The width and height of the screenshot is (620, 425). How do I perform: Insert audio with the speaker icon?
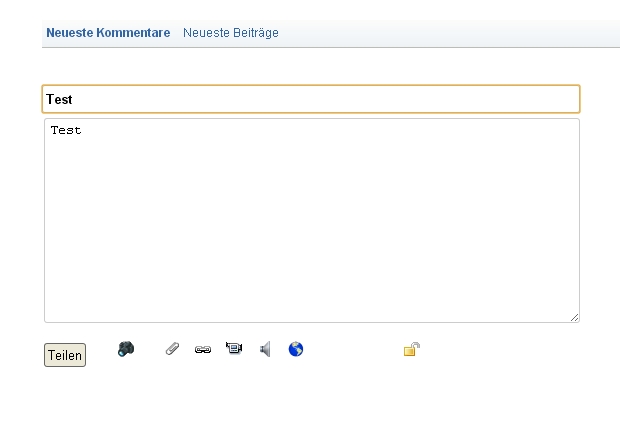(x=265, y=349)
